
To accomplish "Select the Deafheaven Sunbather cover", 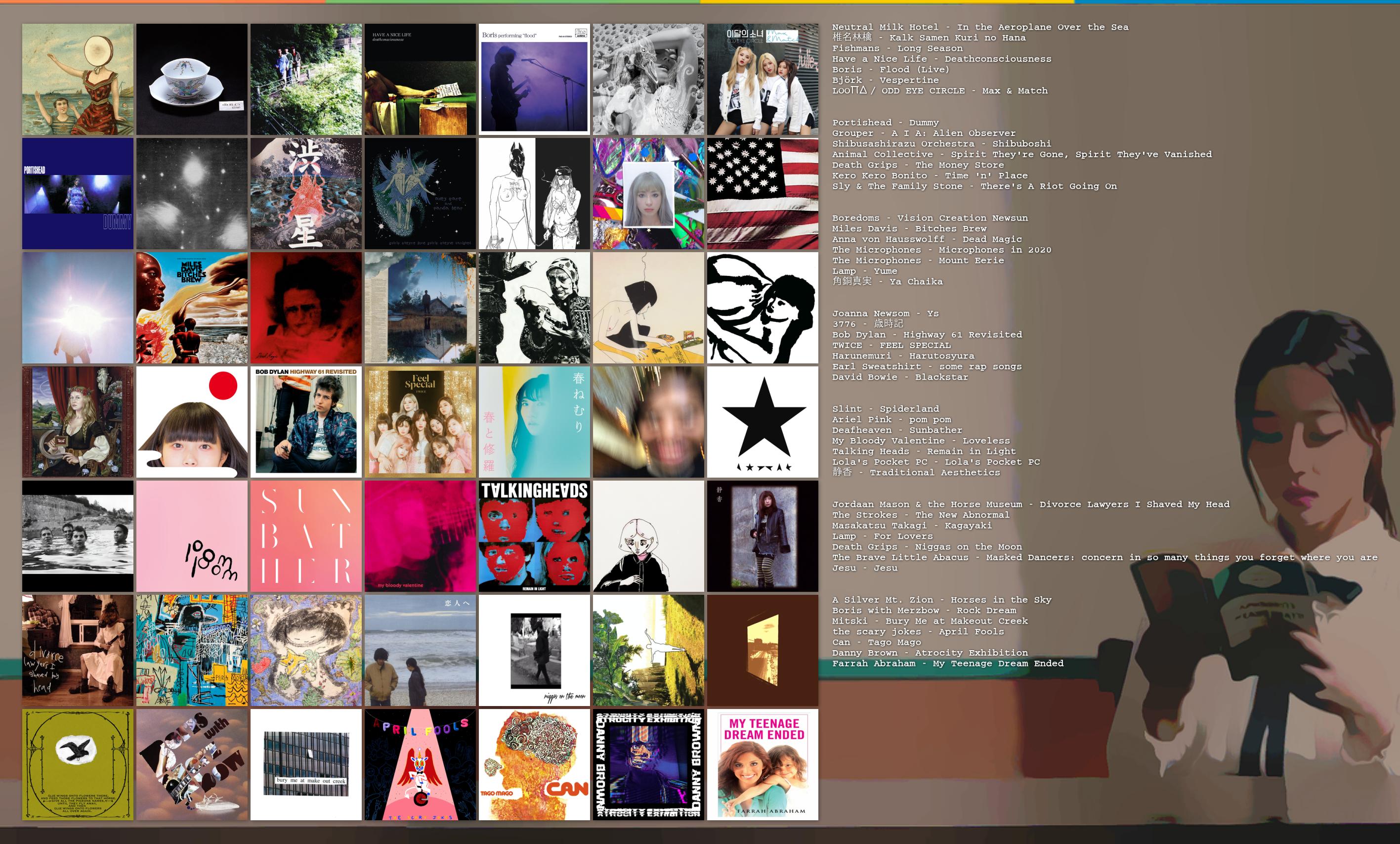I will 306,536.
